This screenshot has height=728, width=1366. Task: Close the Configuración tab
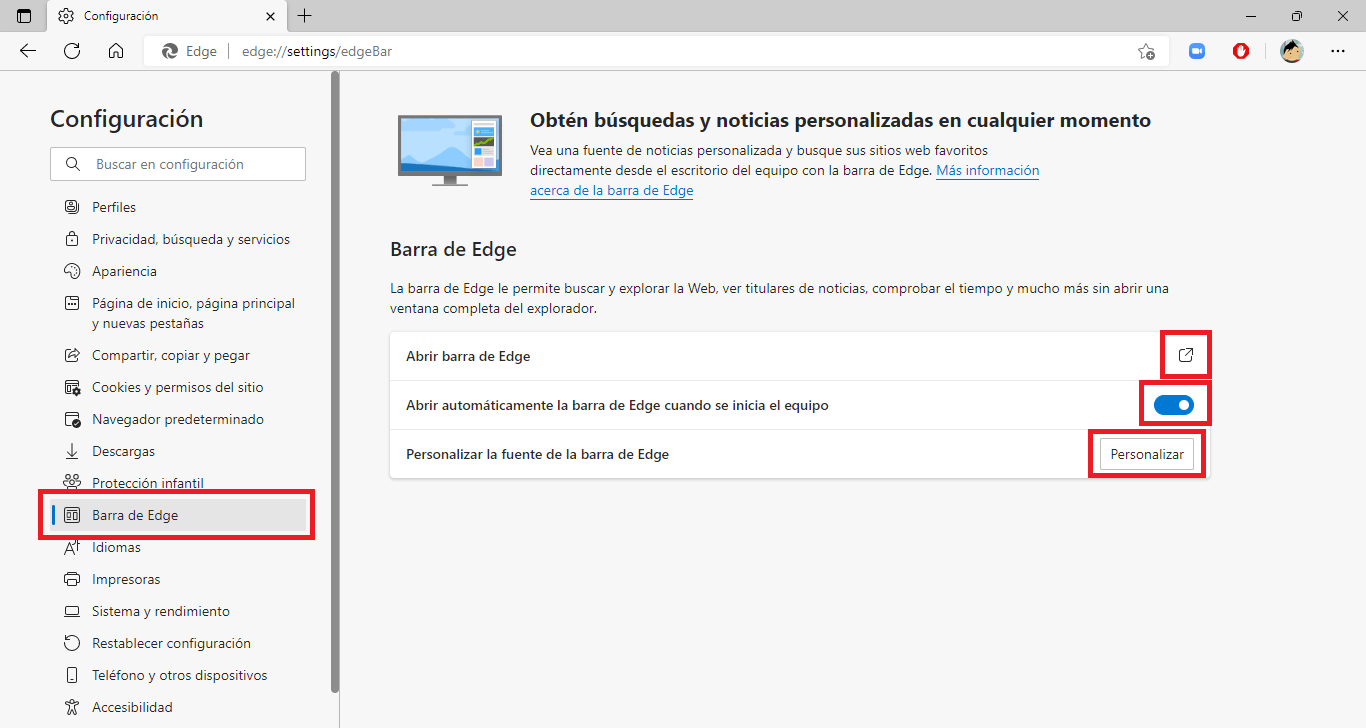tap(271, 16)
